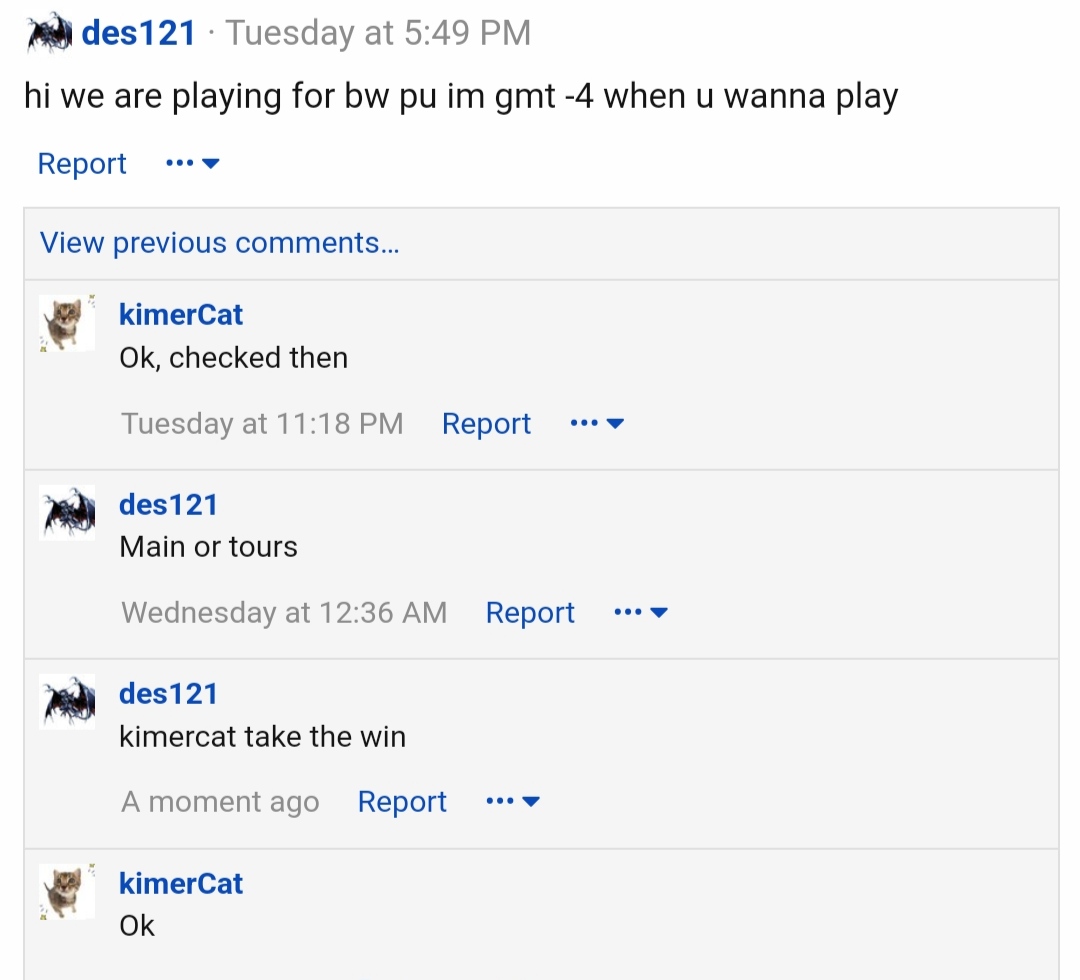This screenshot has height=980, width=1080.
Task: Click des121 username above 'kimercat take the win'
Action: click(x=168, y=694)
